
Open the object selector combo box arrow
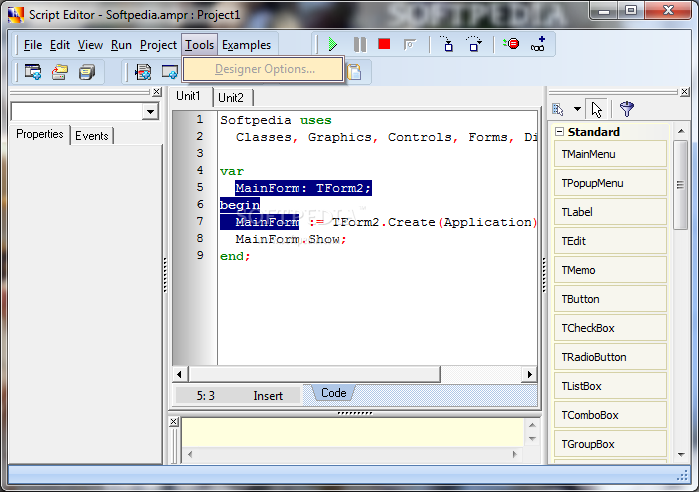(x=151, y=111)
